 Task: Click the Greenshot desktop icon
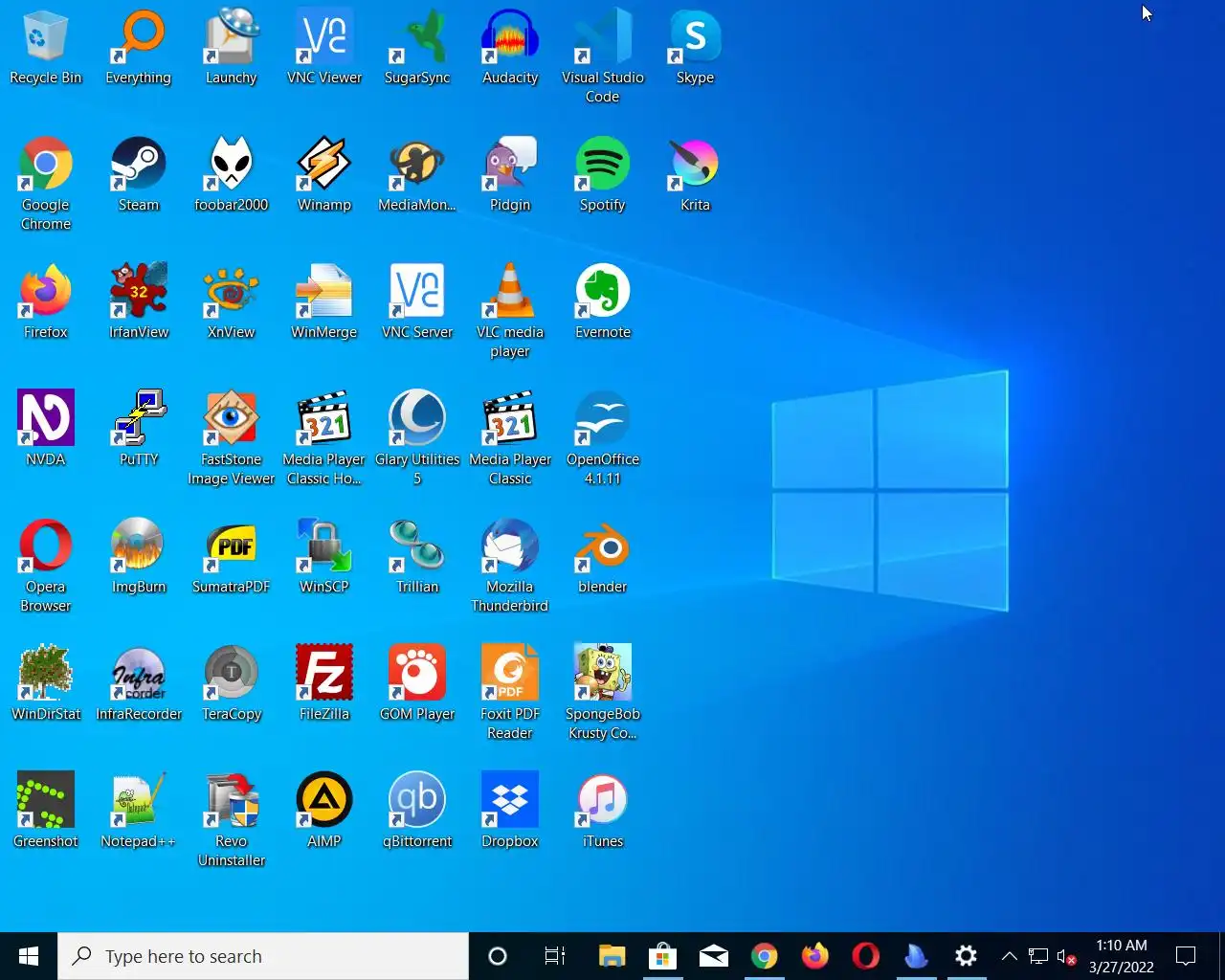point(45,812)
